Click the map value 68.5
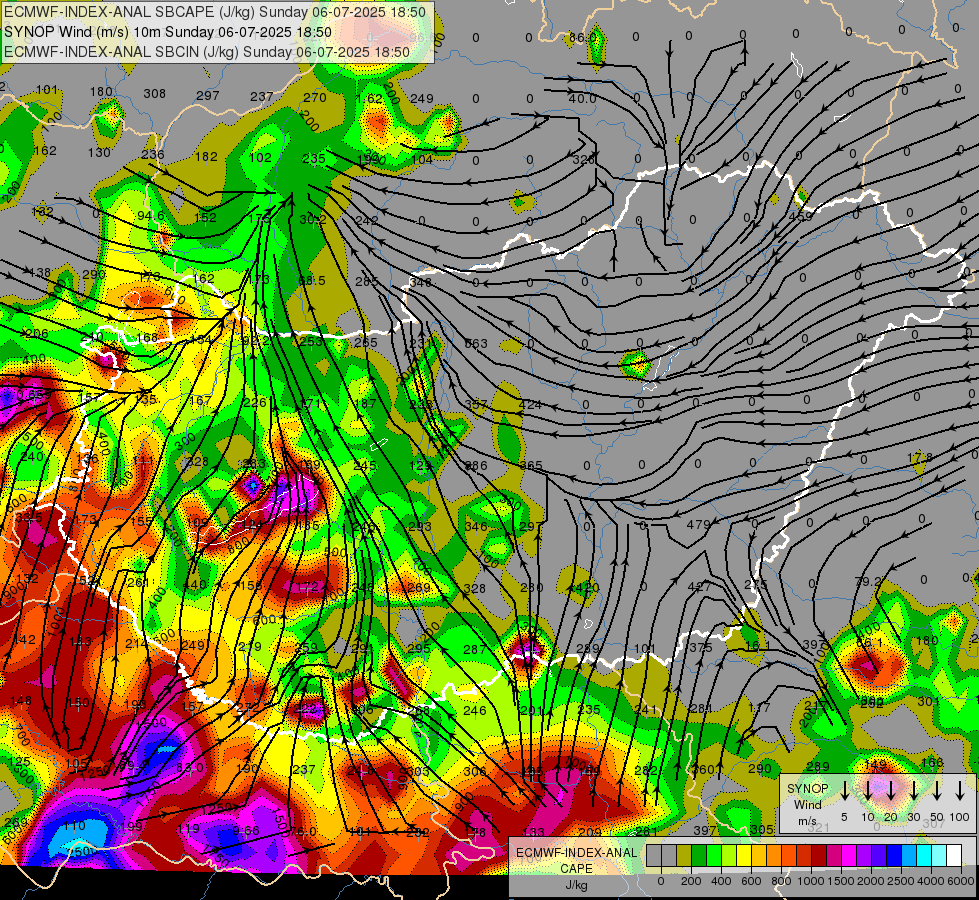The width and height of the screenshot is (979, 900). (x=312, y=281)
